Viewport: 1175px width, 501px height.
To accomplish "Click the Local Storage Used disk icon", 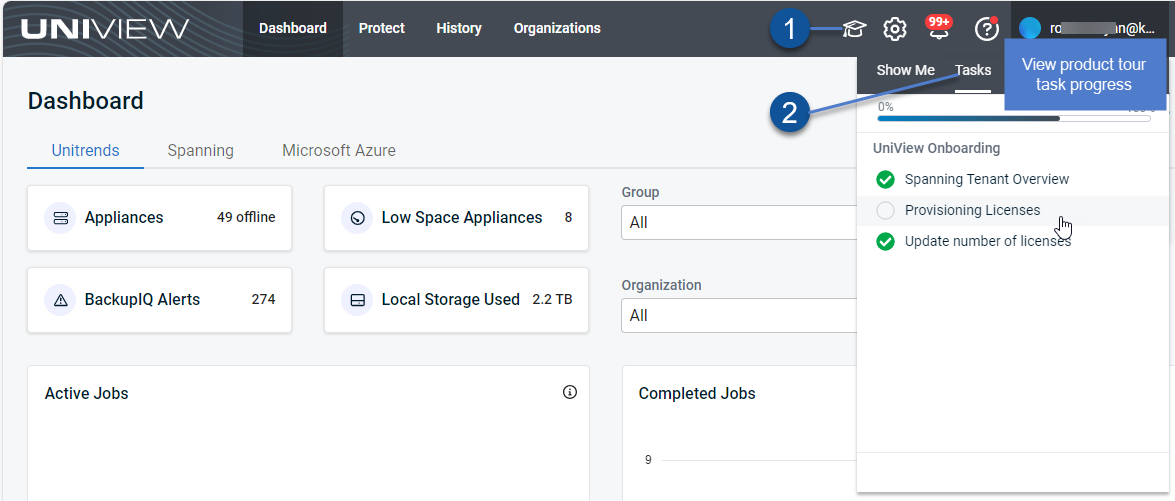I will point(357,300).
